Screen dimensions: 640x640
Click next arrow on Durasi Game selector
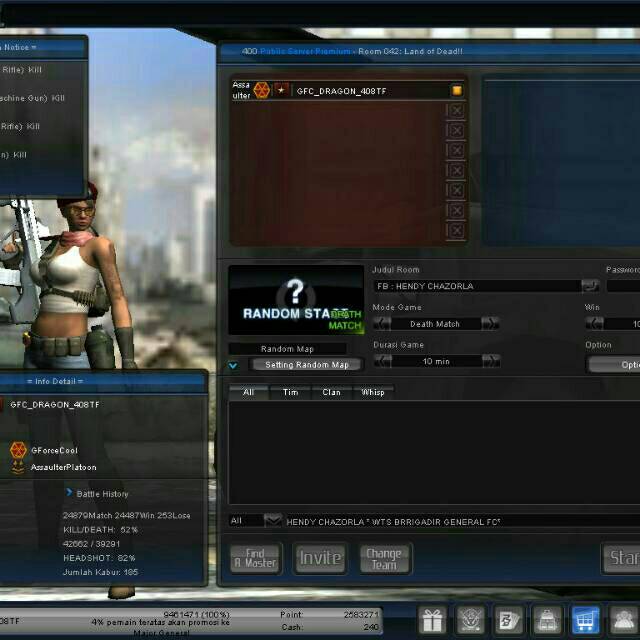(490, 361)
